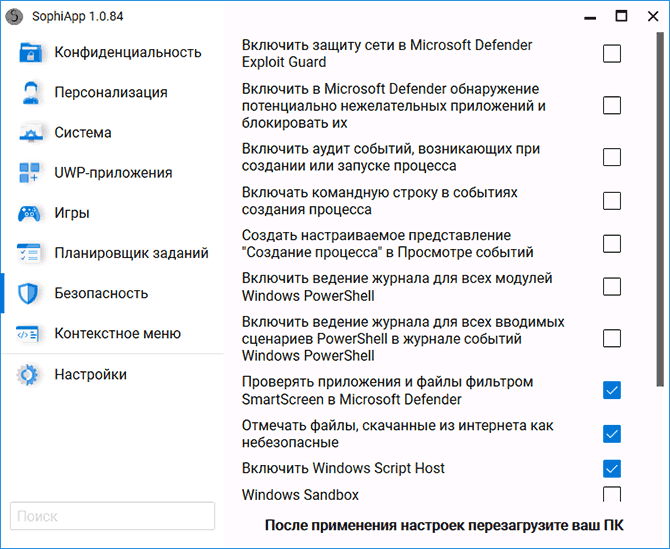Close the SophiApp window
Screen dimensions: 670x549
[x=653, y=16]
